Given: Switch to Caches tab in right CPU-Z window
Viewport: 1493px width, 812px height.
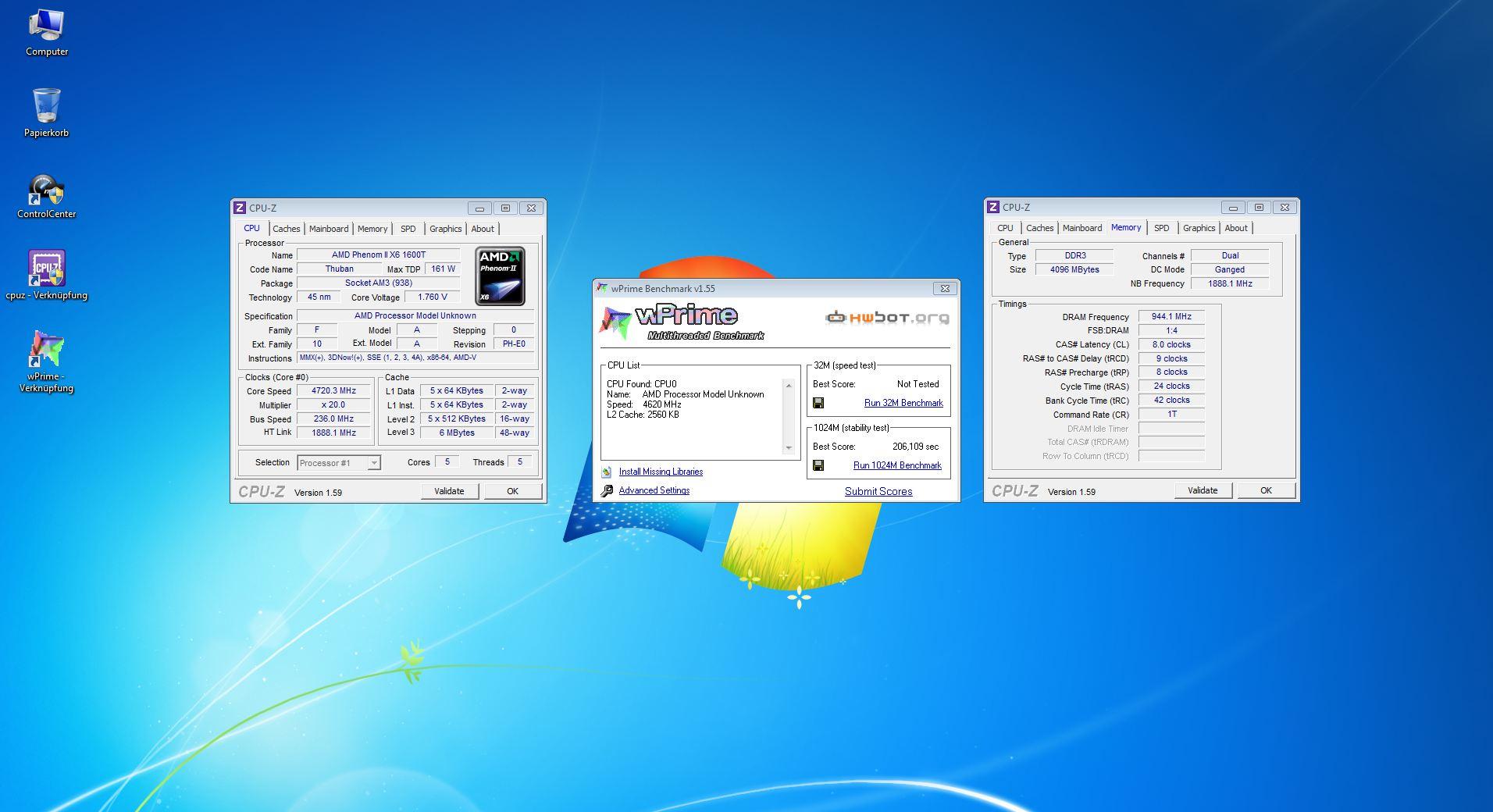Looking at the screenshot, I should click(x=1039, y=228).
